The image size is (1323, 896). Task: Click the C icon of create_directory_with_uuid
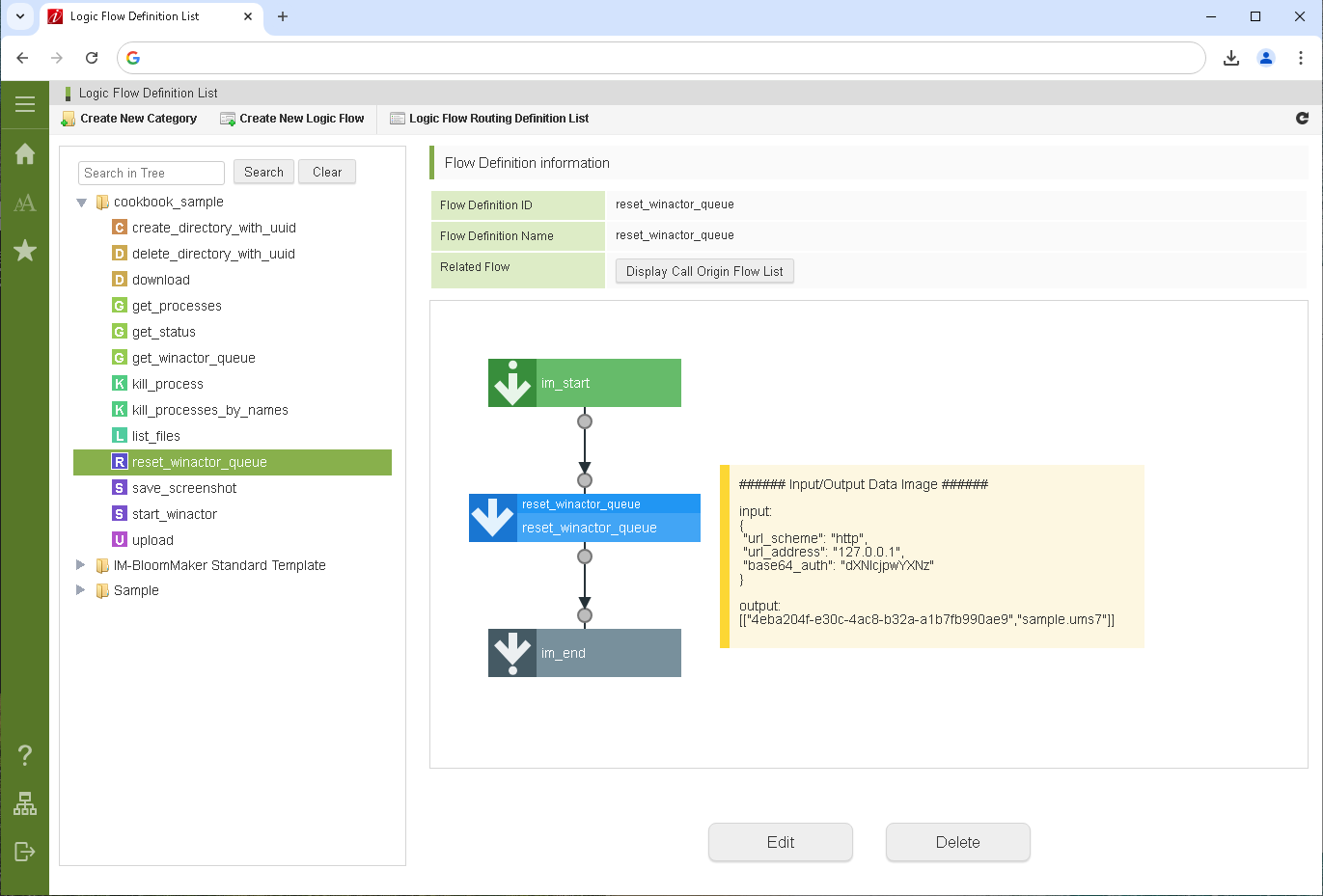pyautogui.click(x=120, y=228)
